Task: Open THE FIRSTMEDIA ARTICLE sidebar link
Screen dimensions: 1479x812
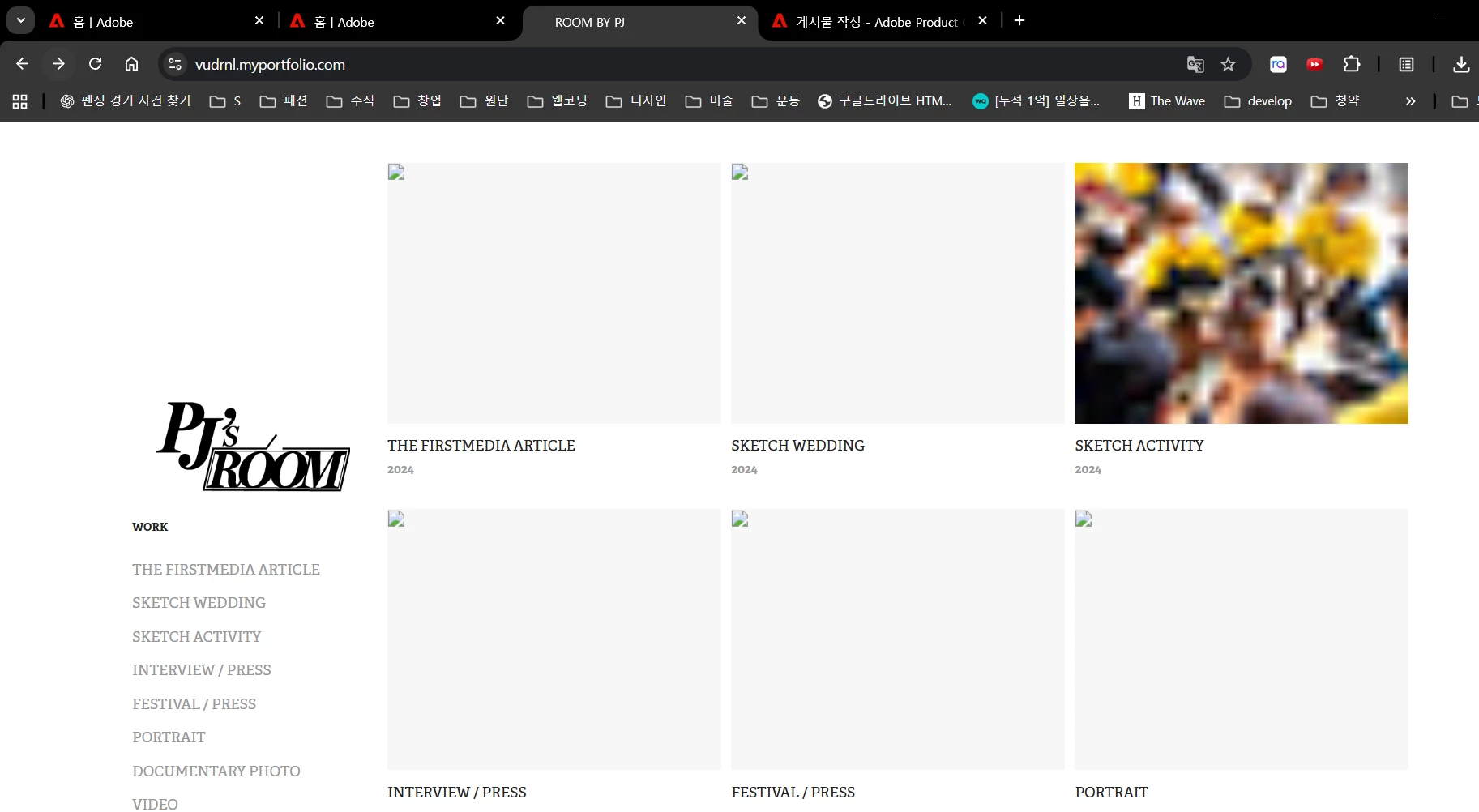Action: (226, 569)
